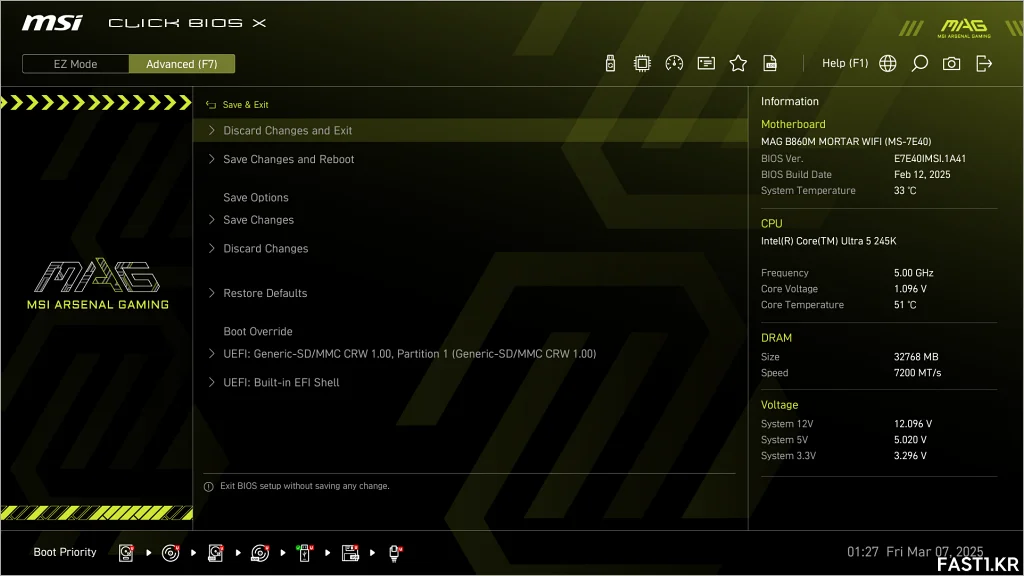
Task: Open the language globe icon
Action: point(888,63)
